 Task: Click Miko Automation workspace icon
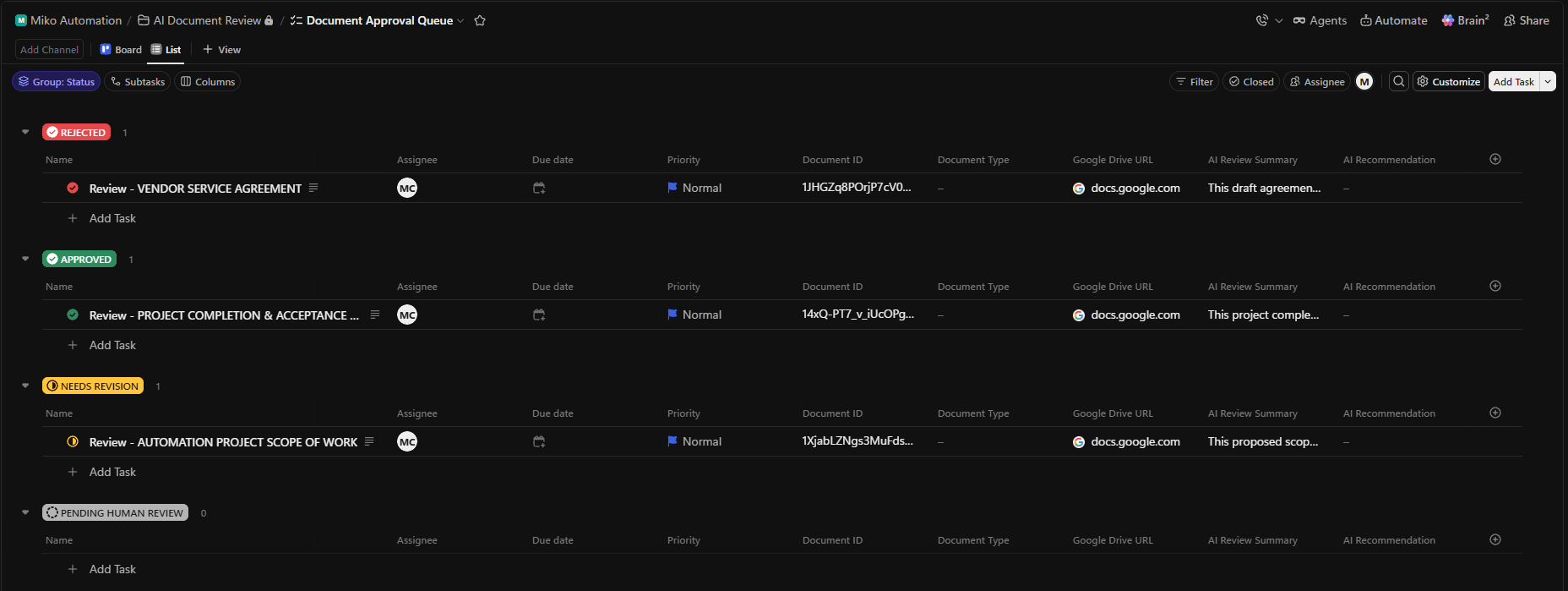21,20
